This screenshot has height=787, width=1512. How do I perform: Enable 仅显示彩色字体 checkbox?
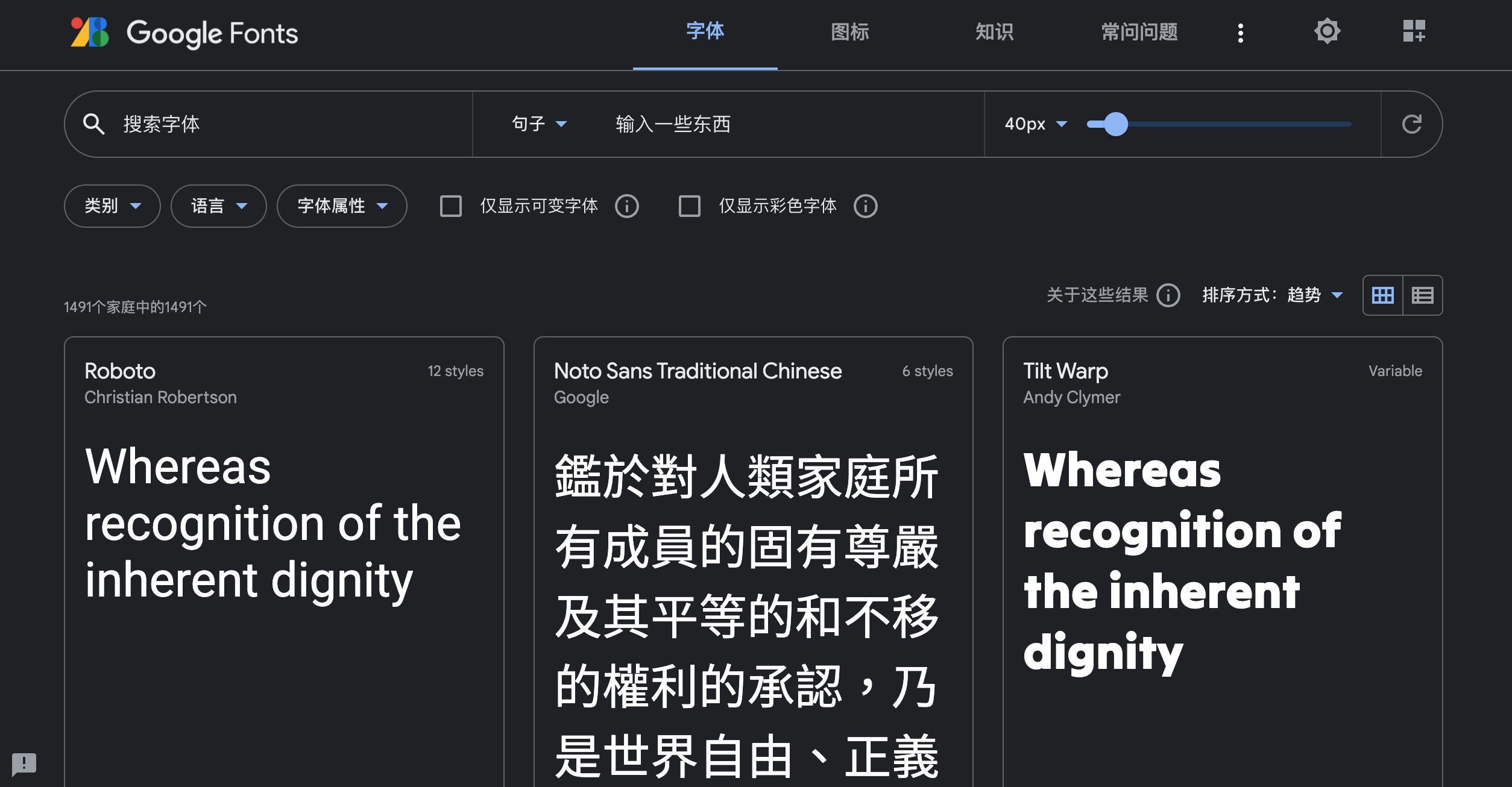click(690, 206)
